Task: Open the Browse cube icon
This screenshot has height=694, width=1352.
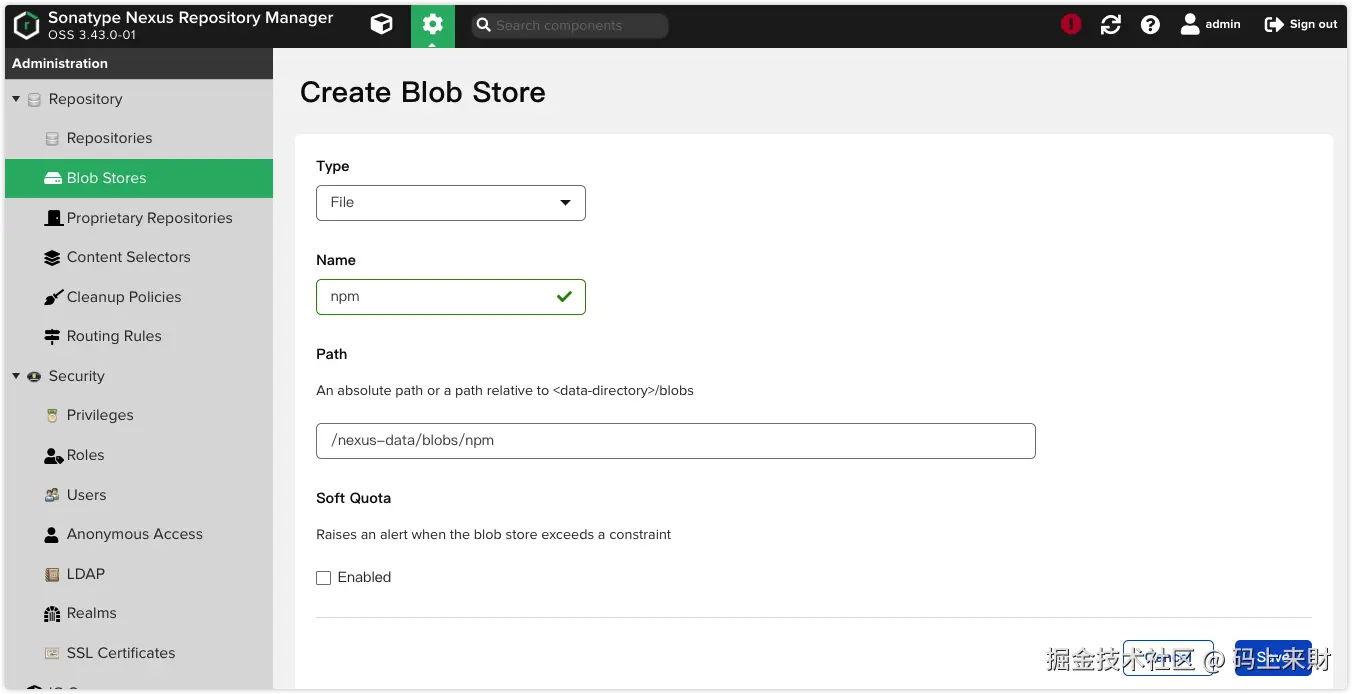Action: [x=381, y=25]
